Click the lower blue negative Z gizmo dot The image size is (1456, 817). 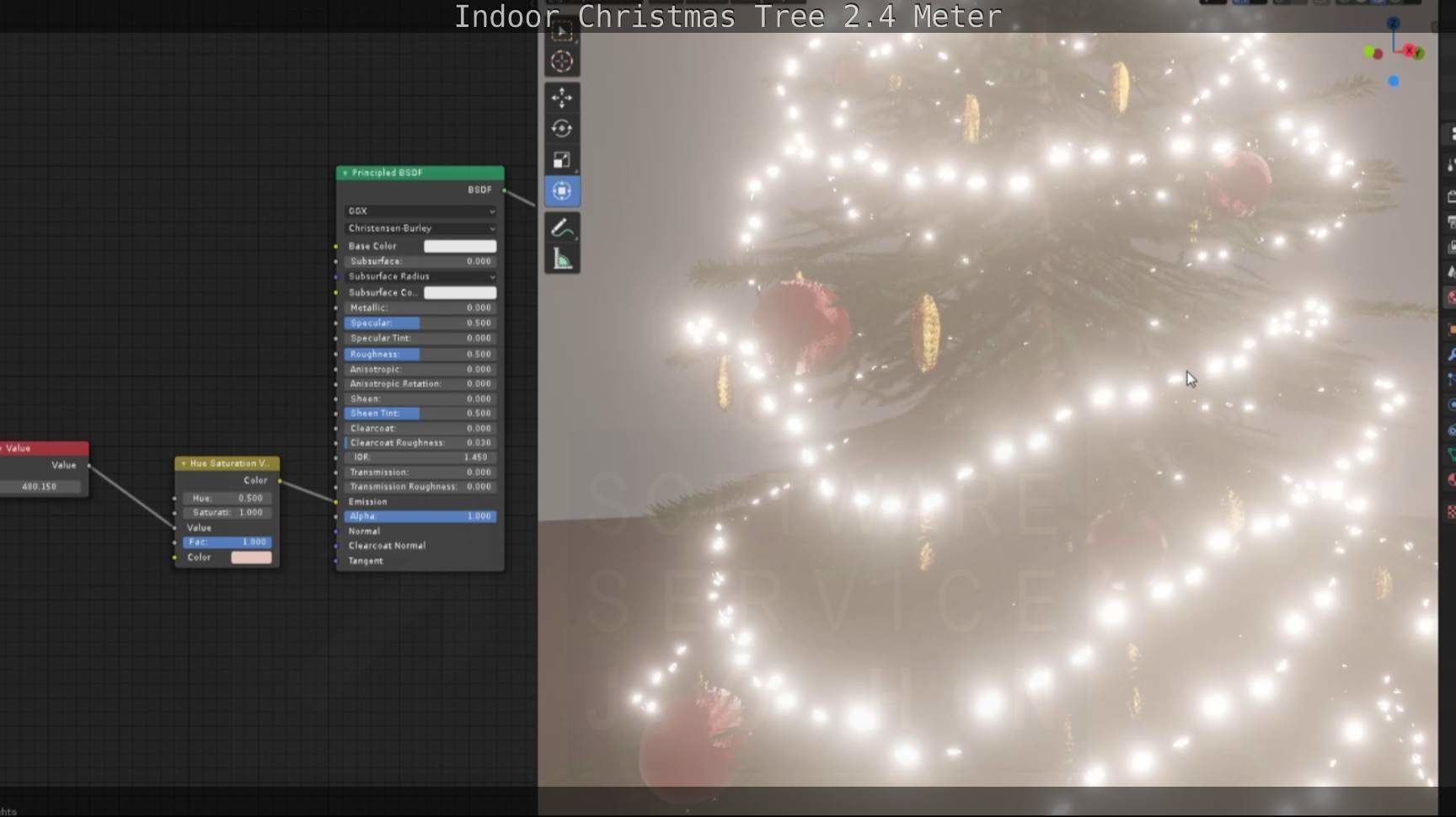pyautogui.click(x=1394, y=81)
